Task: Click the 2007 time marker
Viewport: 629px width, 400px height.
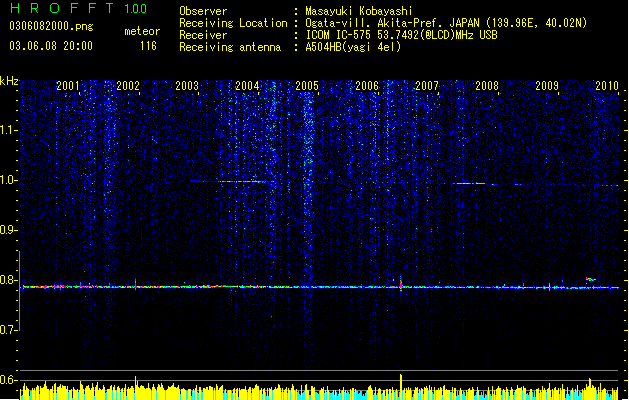Action: tap(427, 86)
